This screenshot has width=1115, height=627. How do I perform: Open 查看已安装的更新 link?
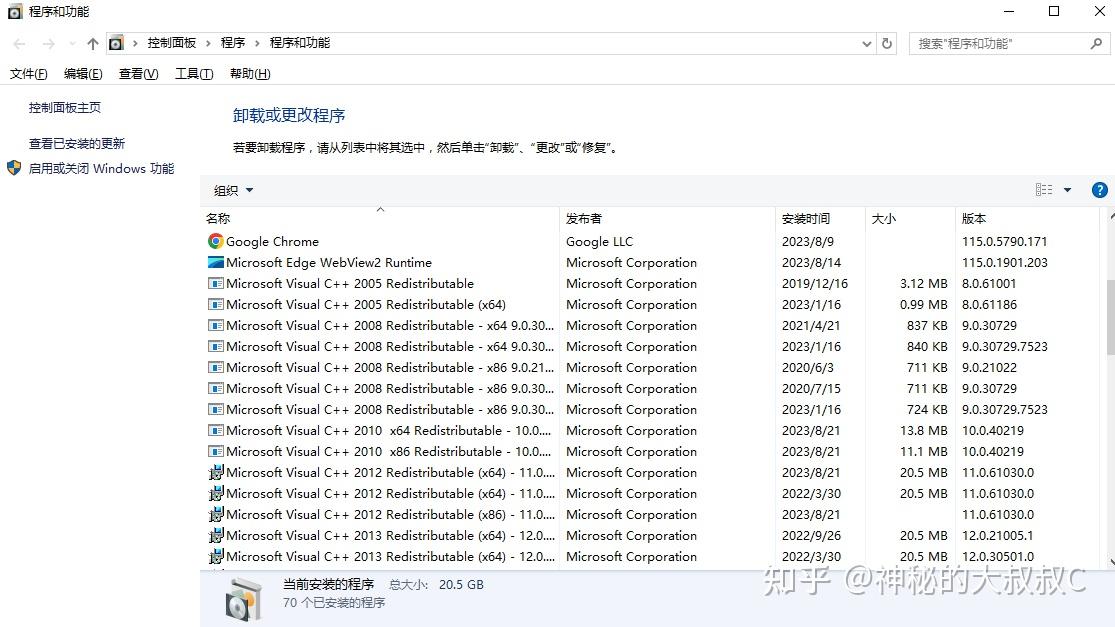coord(77,144)
